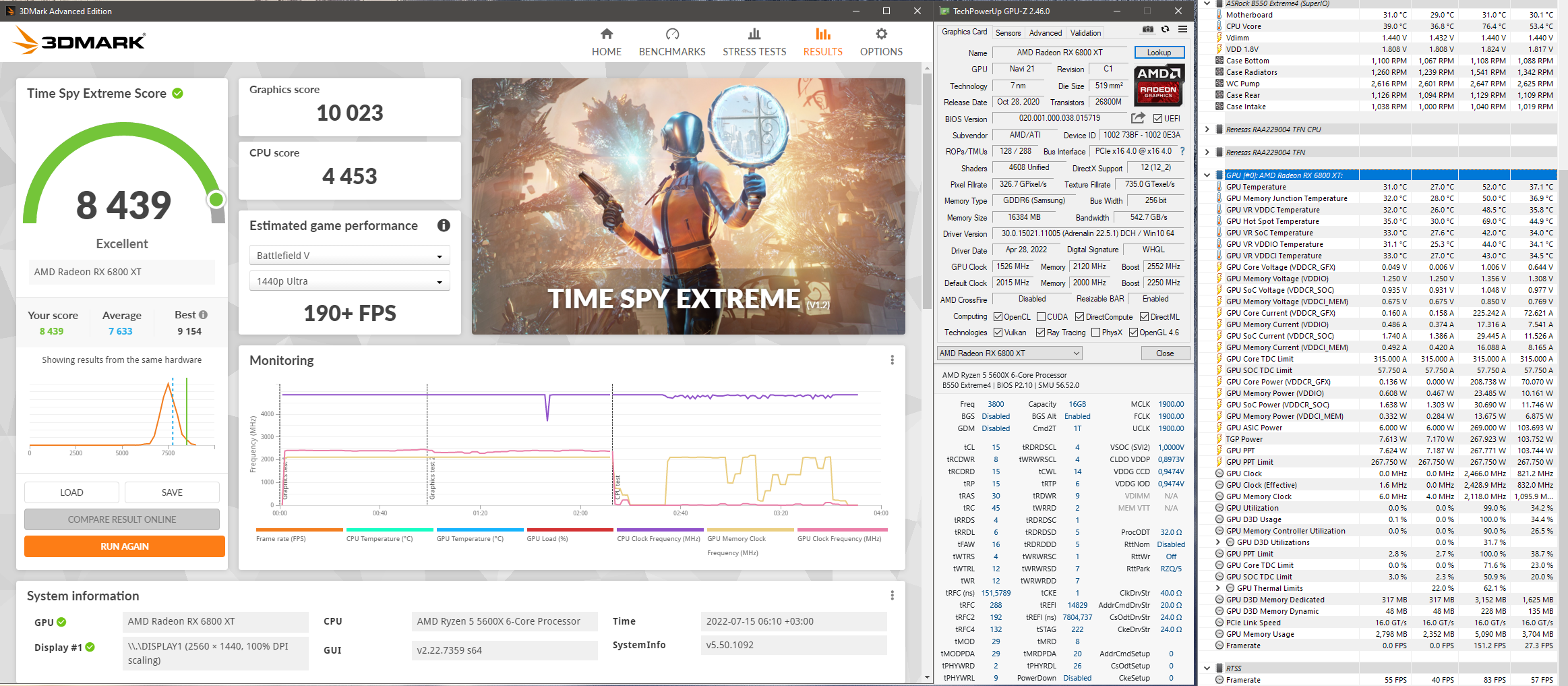Expand the GPU D3D Utilizations row

1218,542
